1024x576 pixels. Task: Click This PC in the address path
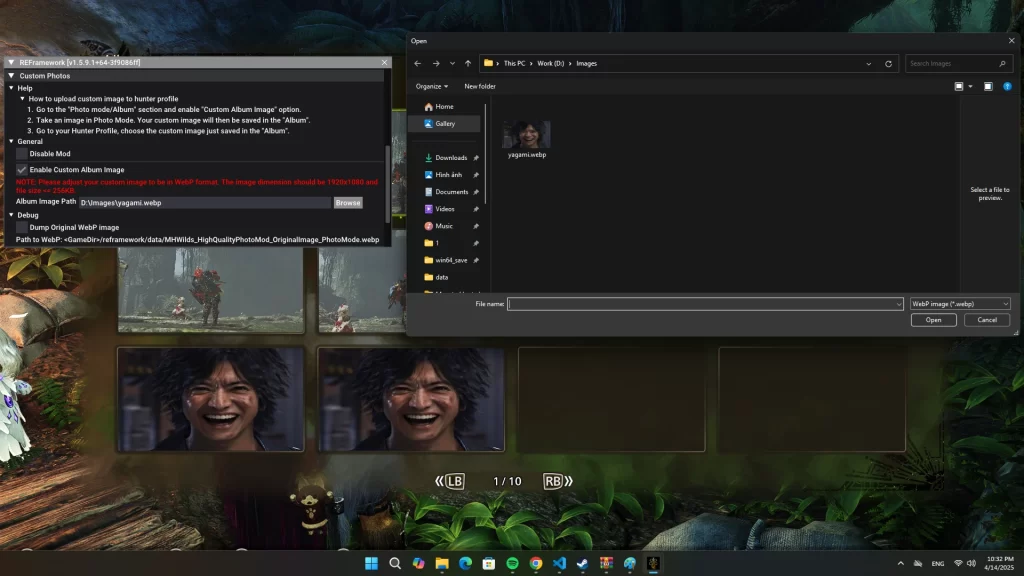[x=514, y=63]
